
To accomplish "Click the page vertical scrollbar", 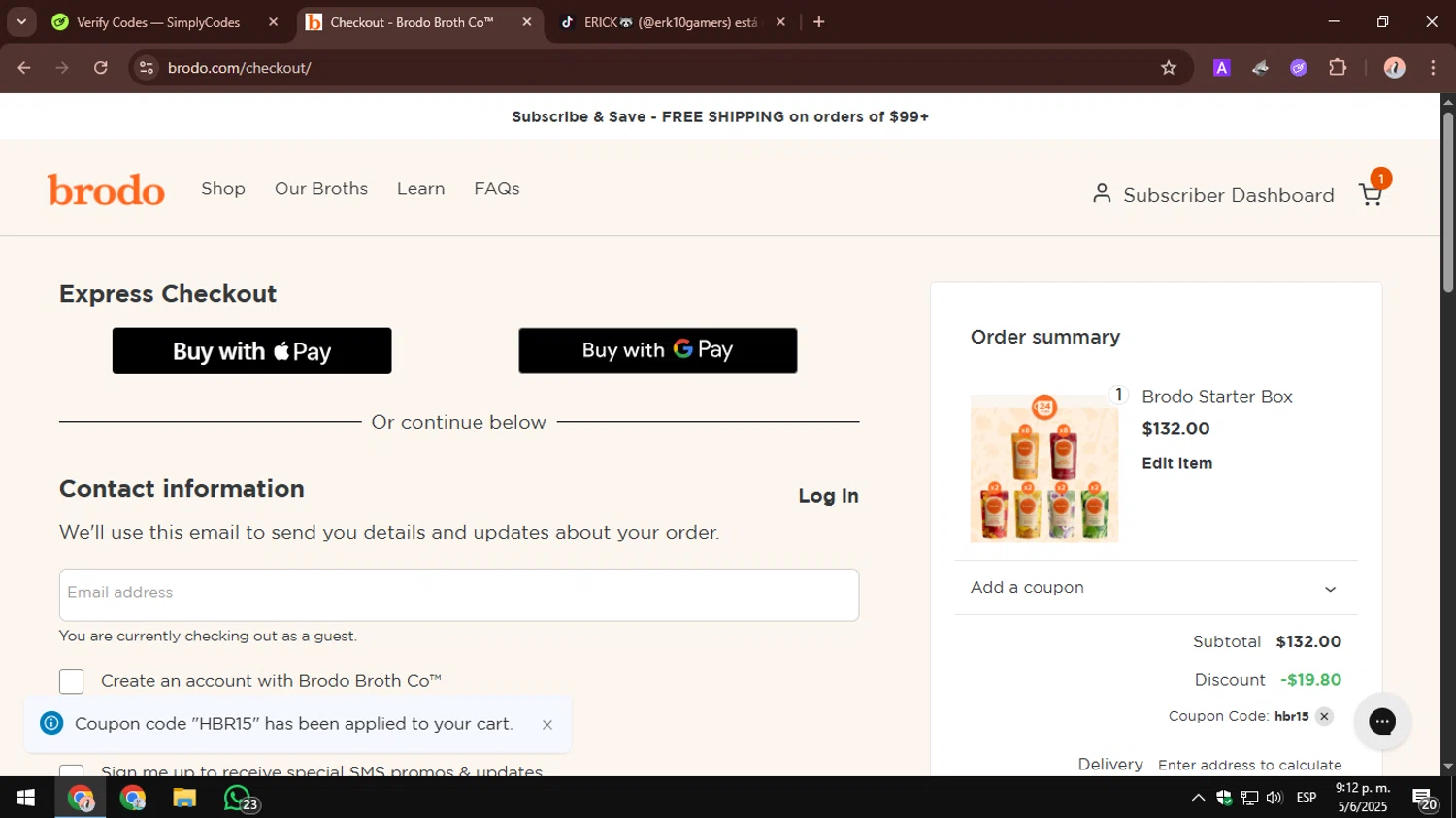I will tap(1448, 204).
